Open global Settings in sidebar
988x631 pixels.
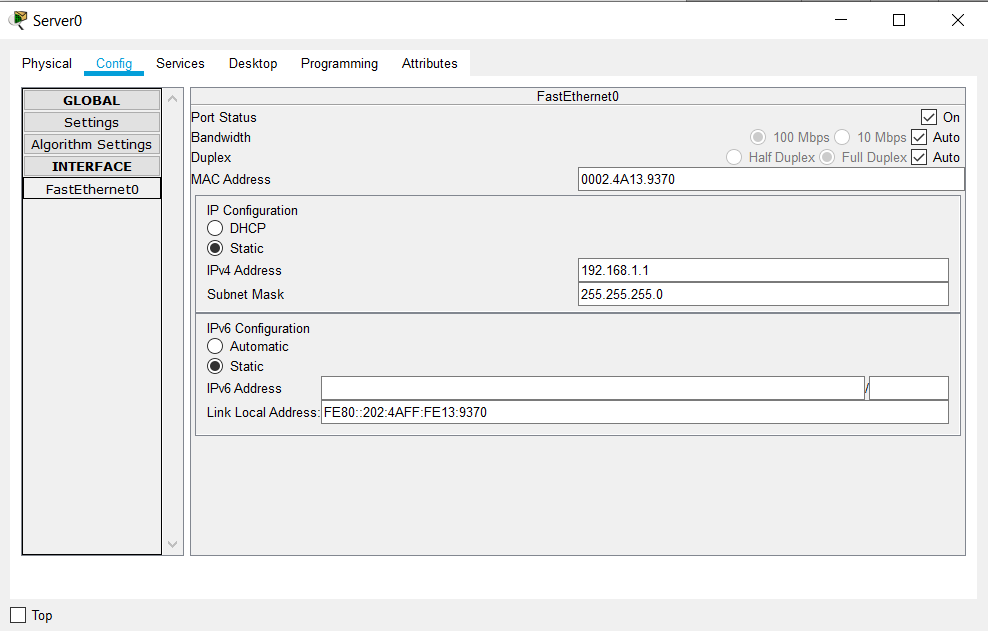tap(92, 122)
